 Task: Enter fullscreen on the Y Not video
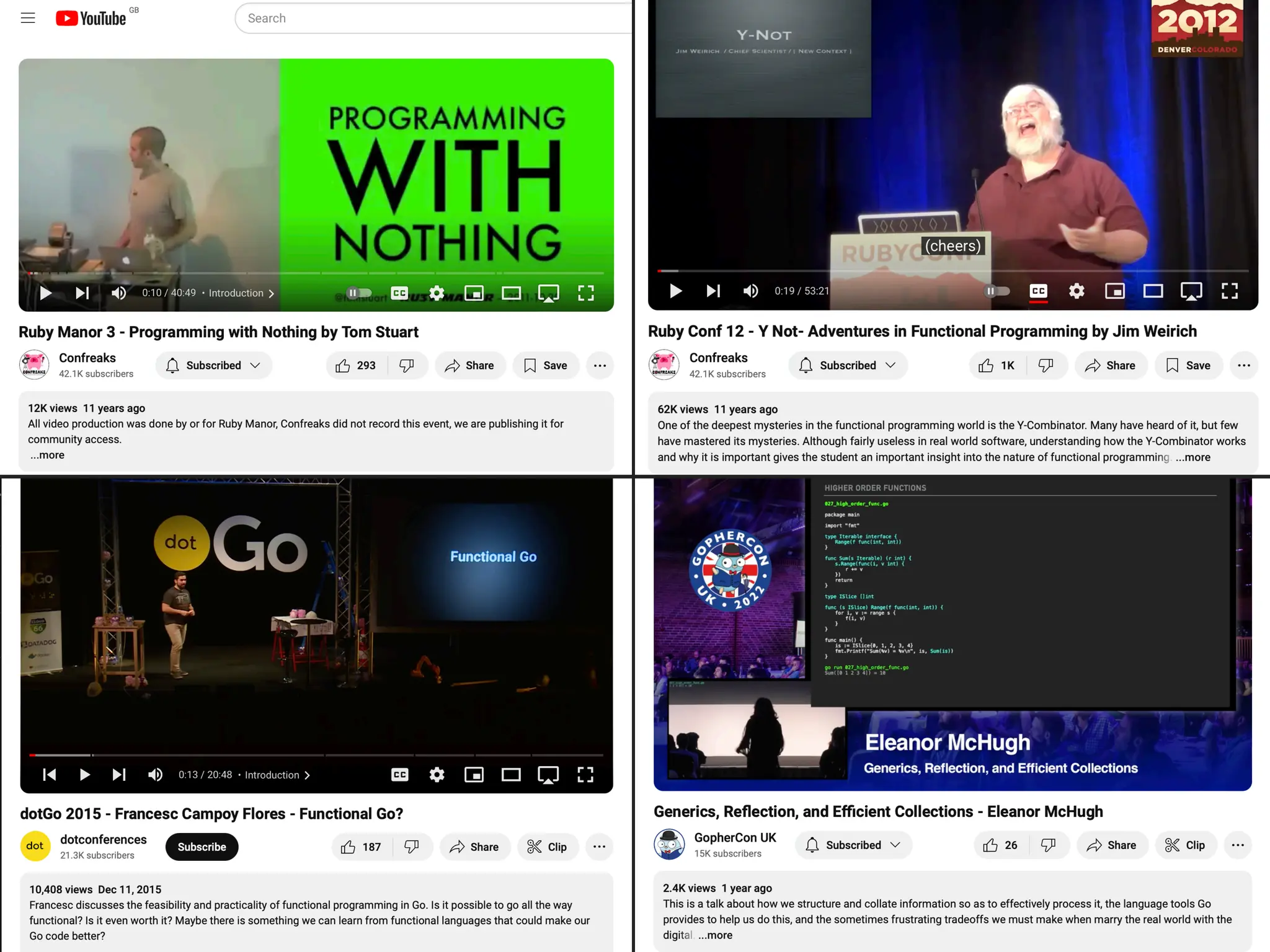pos(1229,291)
